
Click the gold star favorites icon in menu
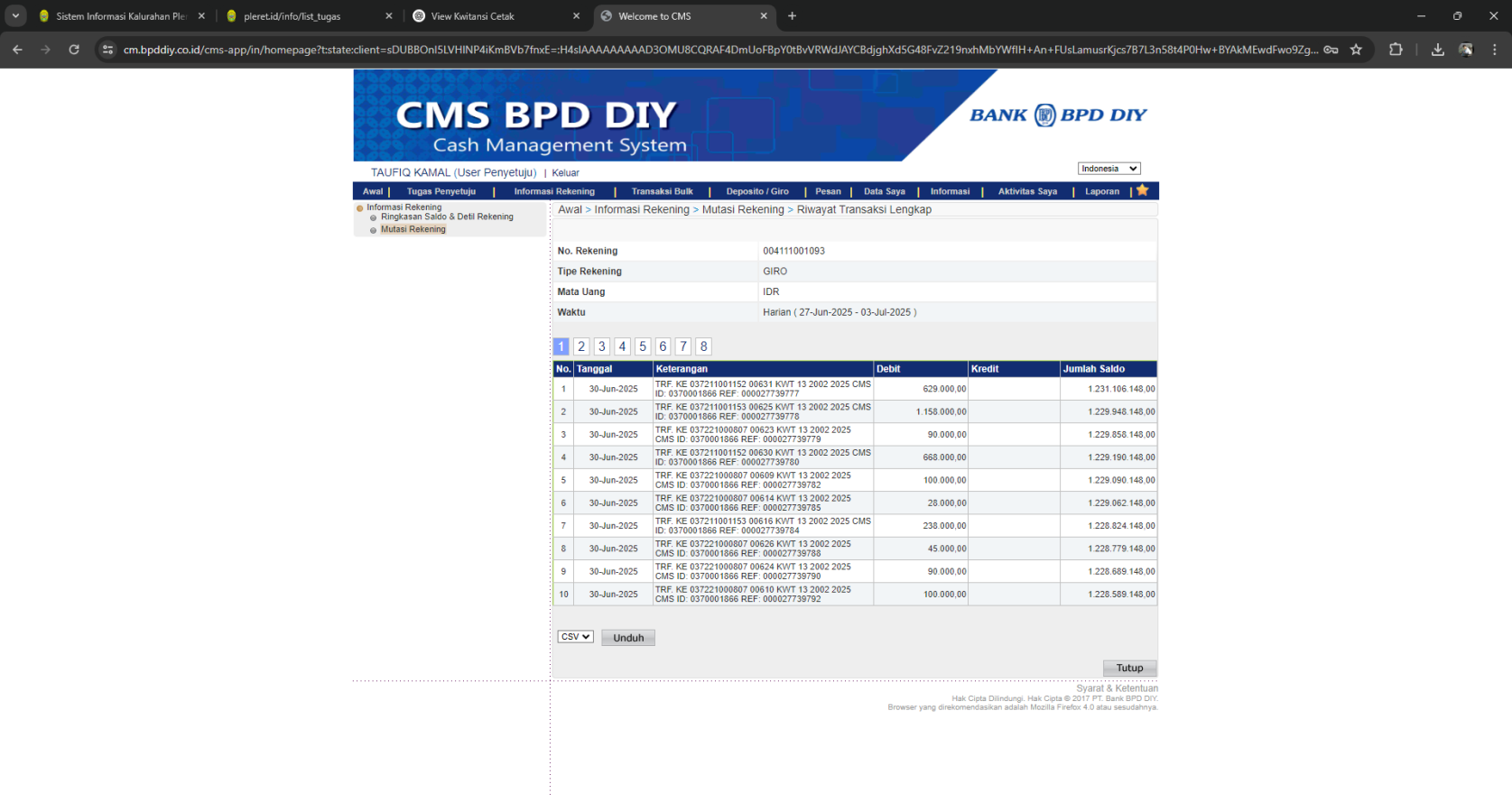(x=1143, y=190)
